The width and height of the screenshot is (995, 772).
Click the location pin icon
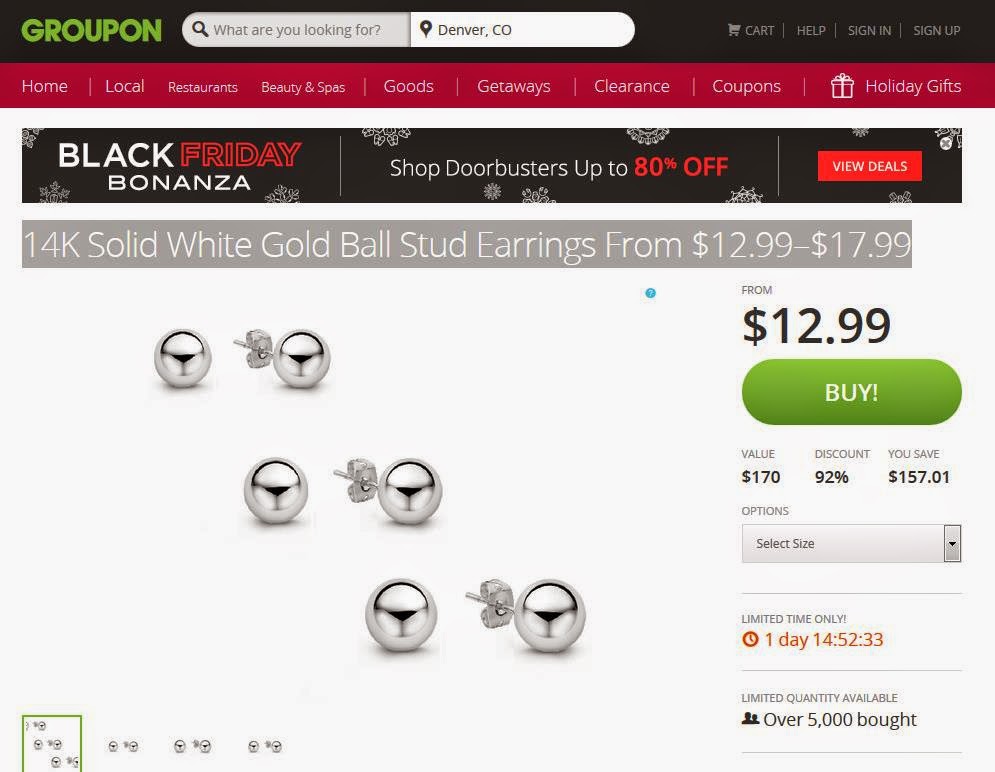click(426, 29)
